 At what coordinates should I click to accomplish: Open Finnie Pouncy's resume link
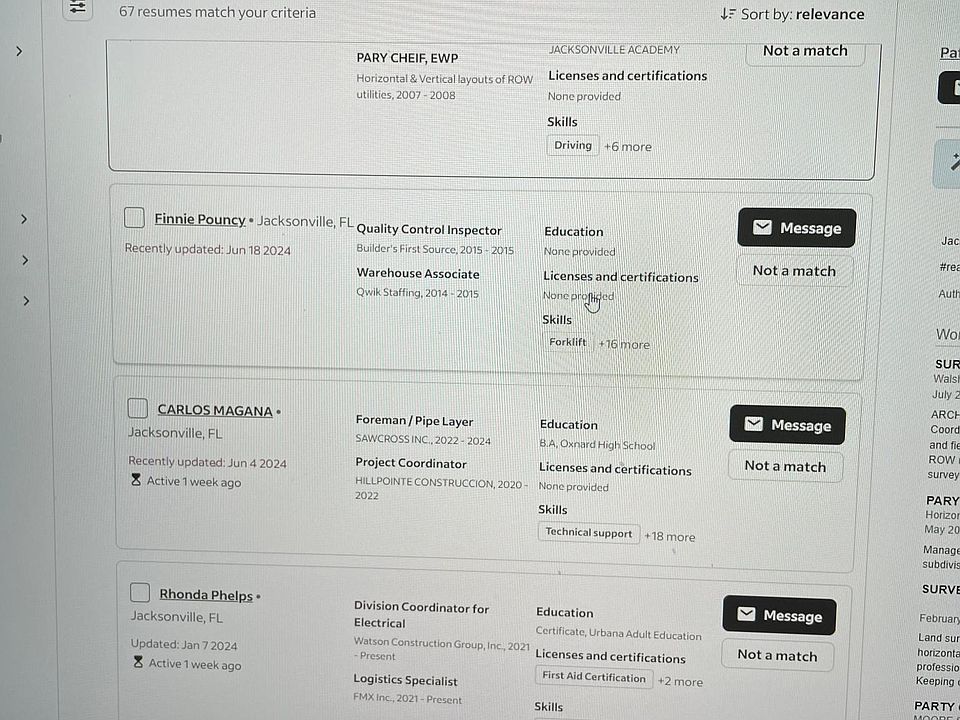[200, 219]
